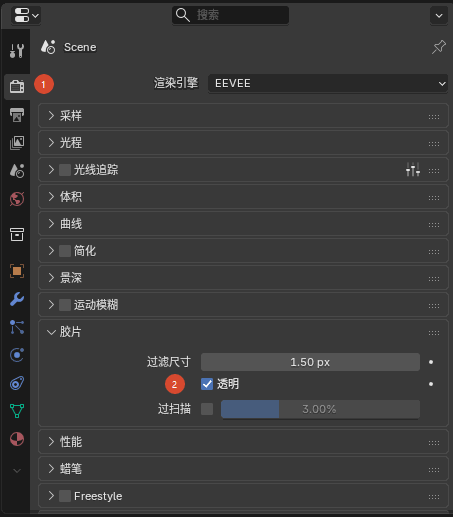The width and height of the screenshot is (453, 517).
Task: Open the 渲染引擎 EEVEE dropdown
Action: (328, 83)
